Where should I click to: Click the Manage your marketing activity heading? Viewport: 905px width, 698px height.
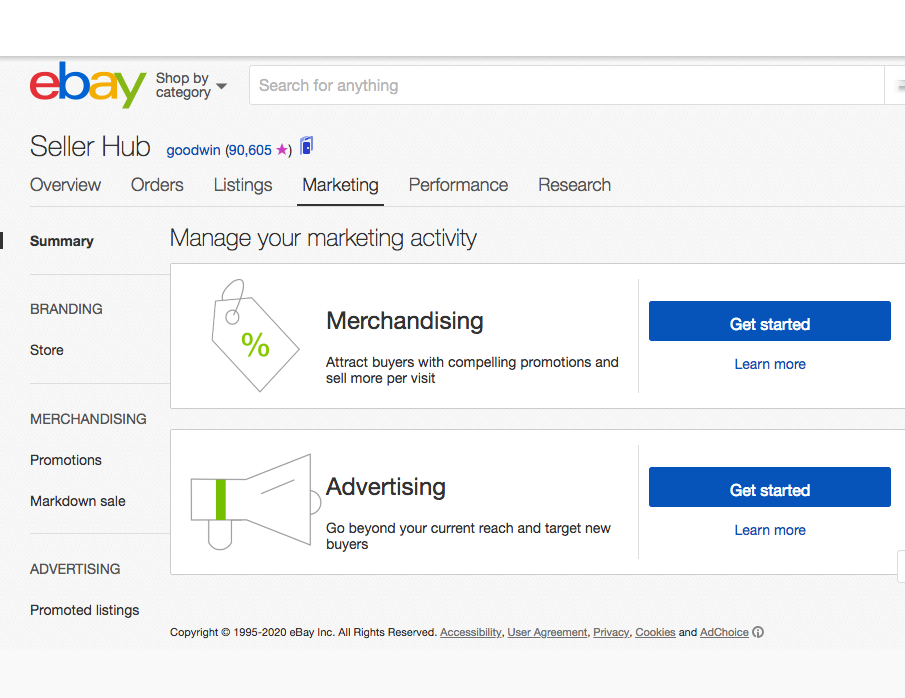click(x=323, y=238)
